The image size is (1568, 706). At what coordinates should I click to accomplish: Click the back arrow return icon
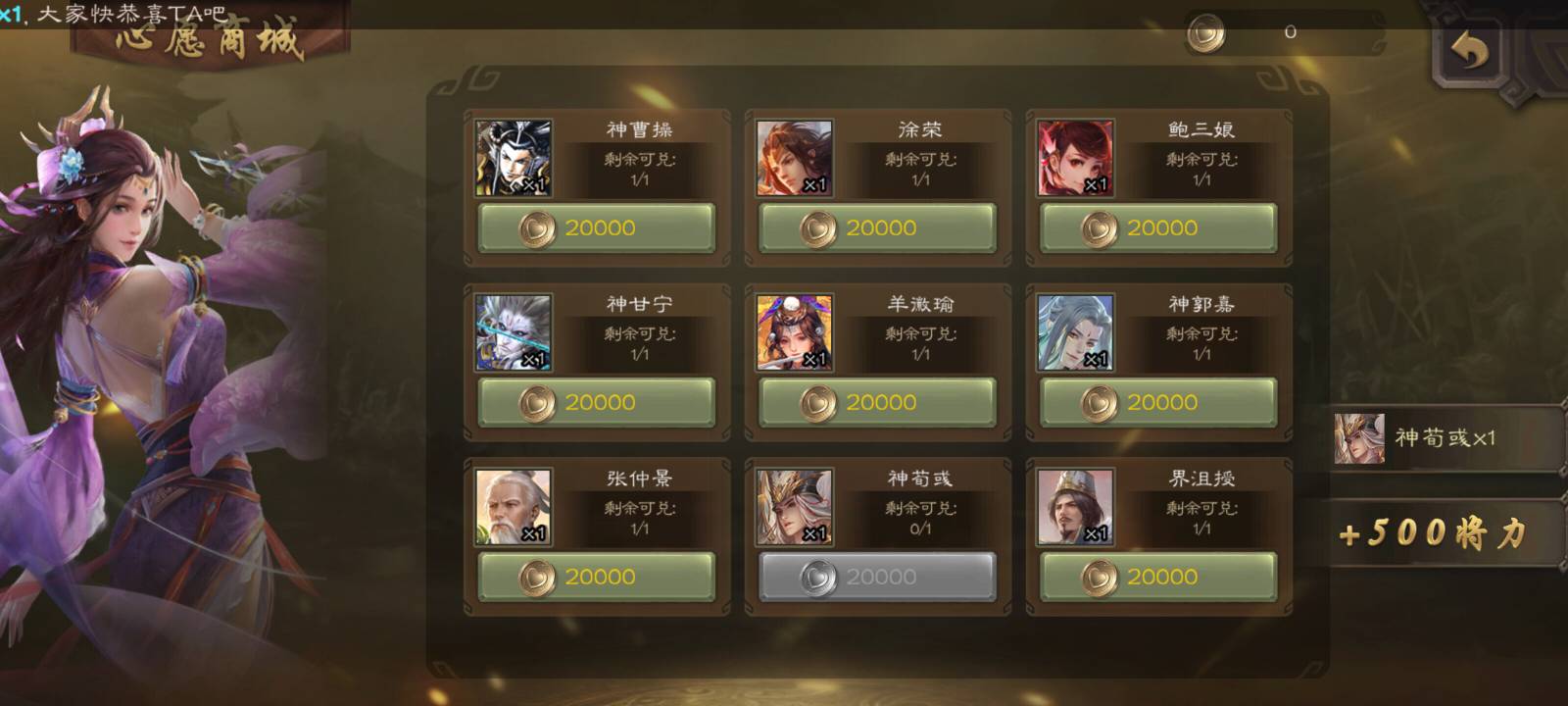click(x=1468, y=52)
